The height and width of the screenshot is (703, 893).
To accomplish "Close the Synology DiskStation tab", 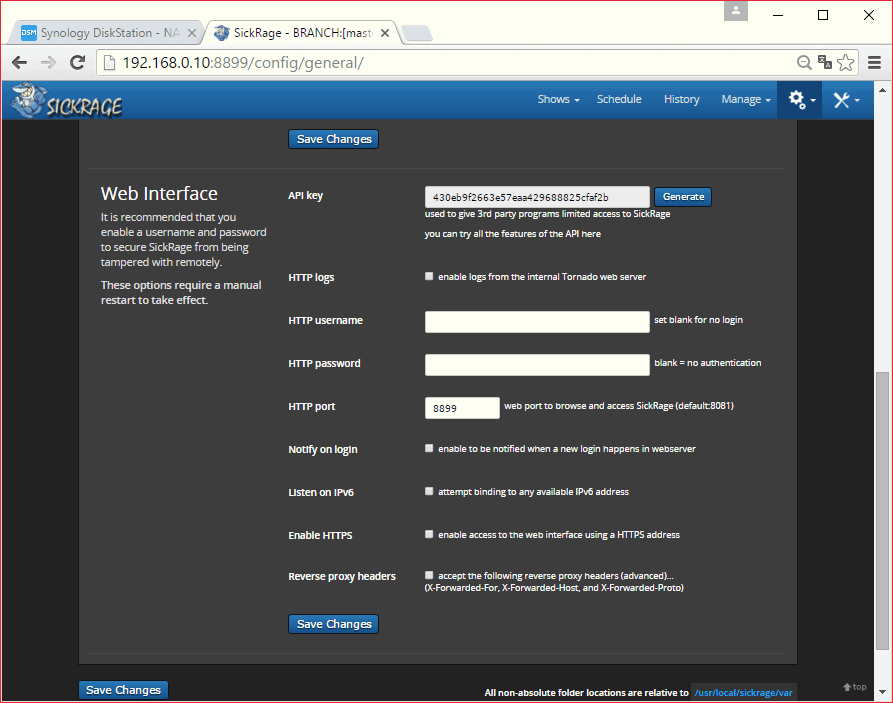I will click(x=192, y=33).
